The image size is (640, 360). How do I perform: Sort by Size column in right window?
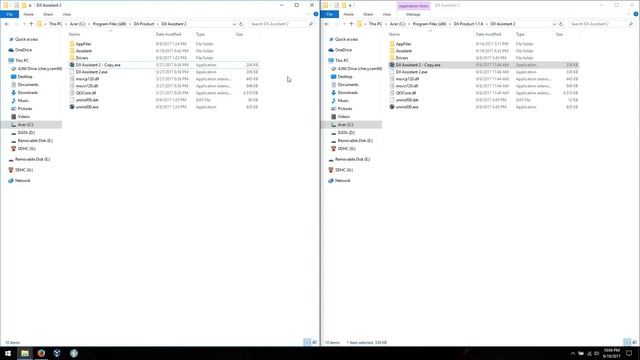559,34
